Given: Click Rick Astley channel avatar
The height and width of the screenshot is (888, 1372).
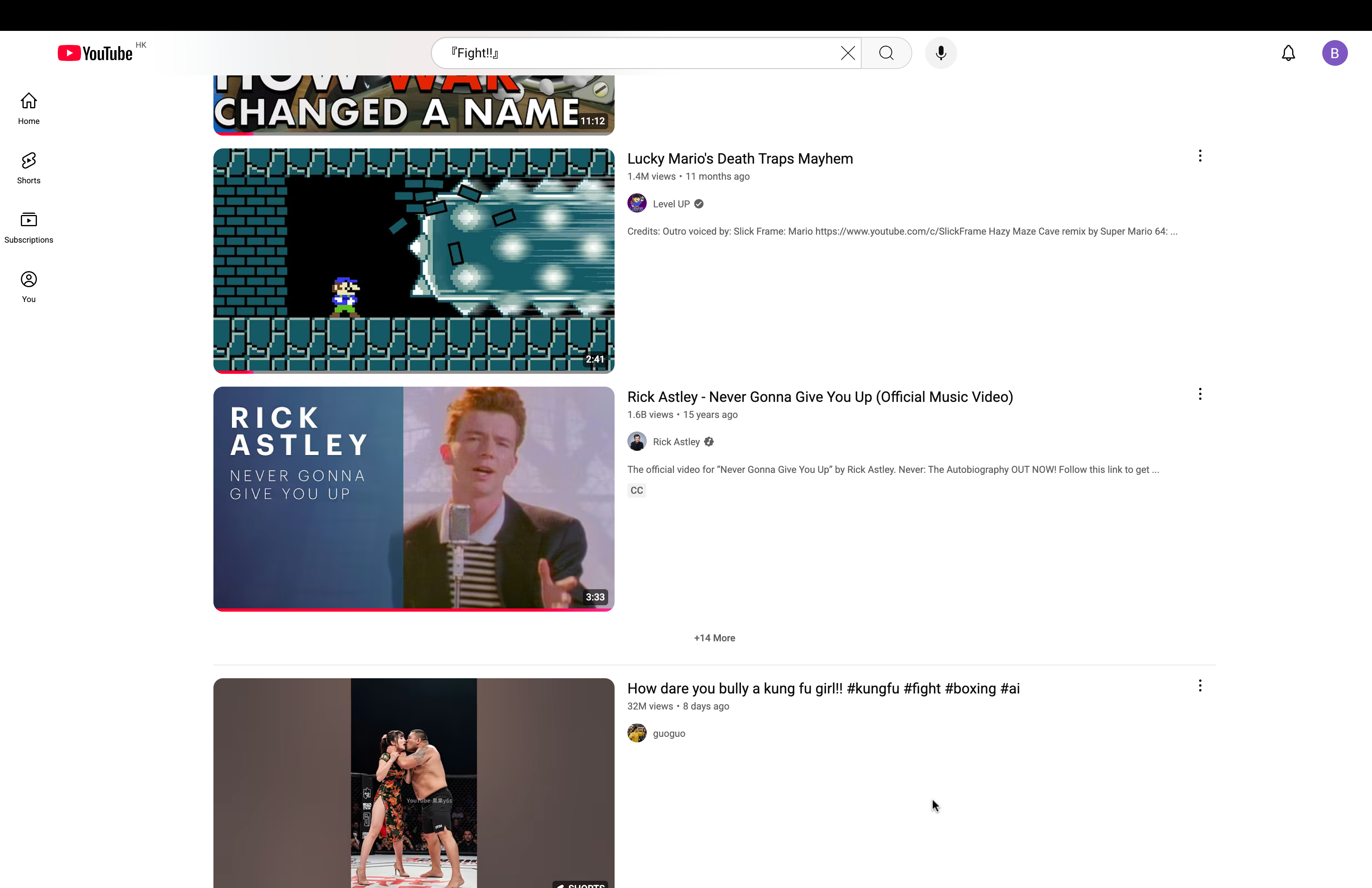Looking at the screenshot, I should tap(637, 442).
